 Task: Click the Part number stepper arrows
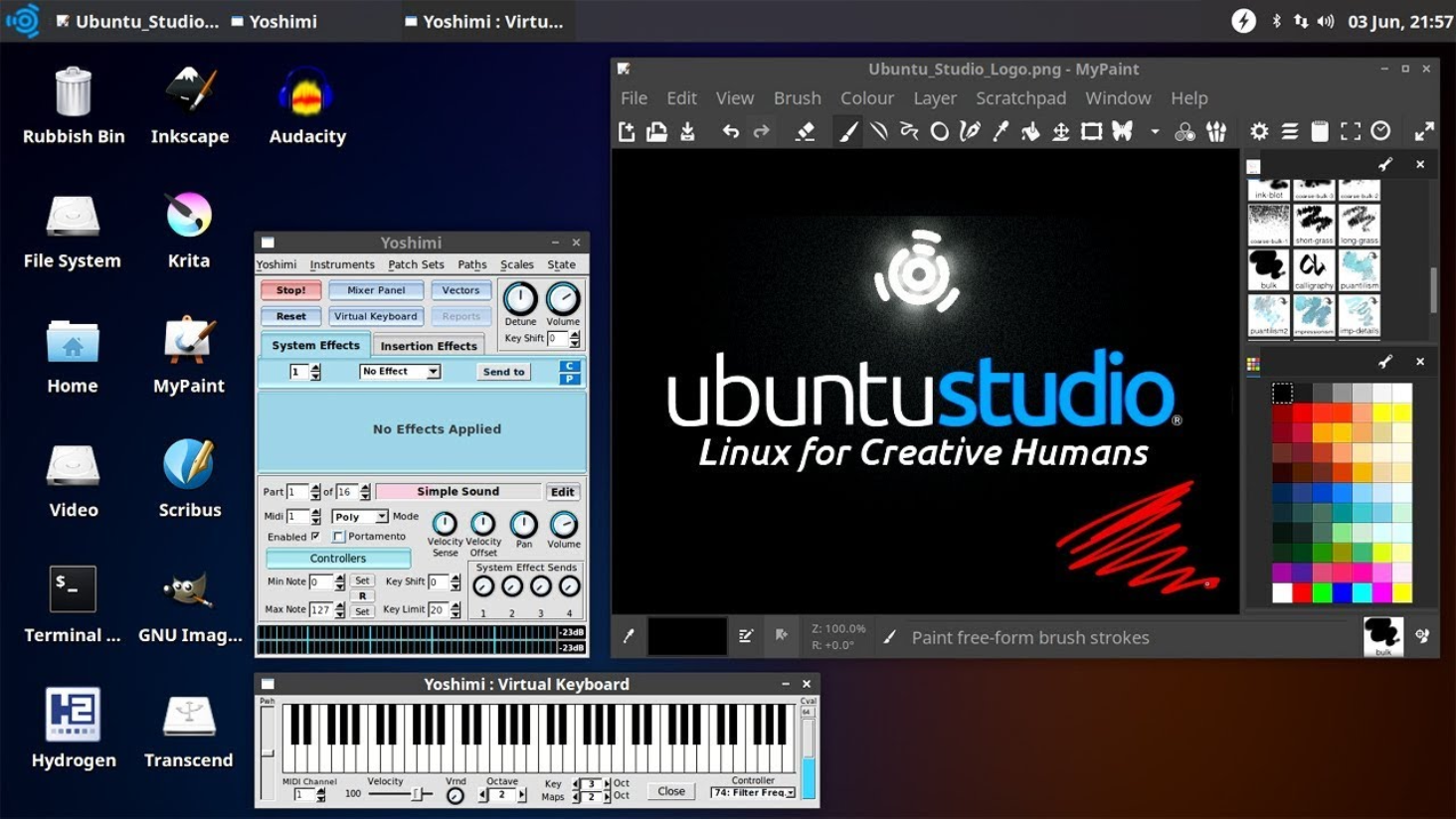[315, 492]
